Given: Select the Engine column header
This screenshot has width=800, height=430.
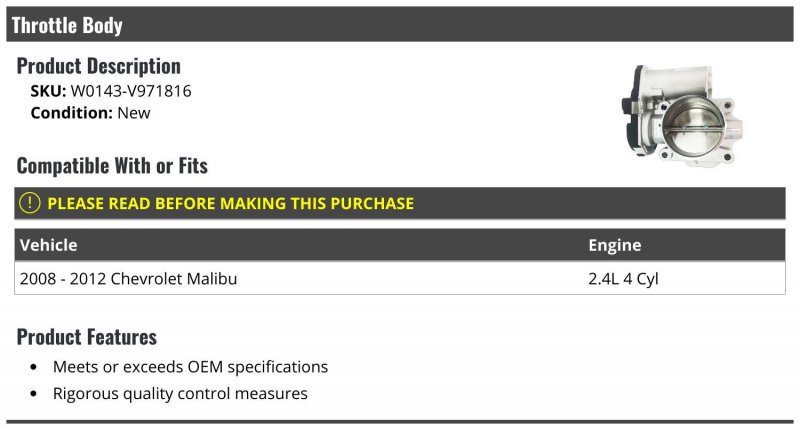Looking at the screenshot, I should (614, 245).
